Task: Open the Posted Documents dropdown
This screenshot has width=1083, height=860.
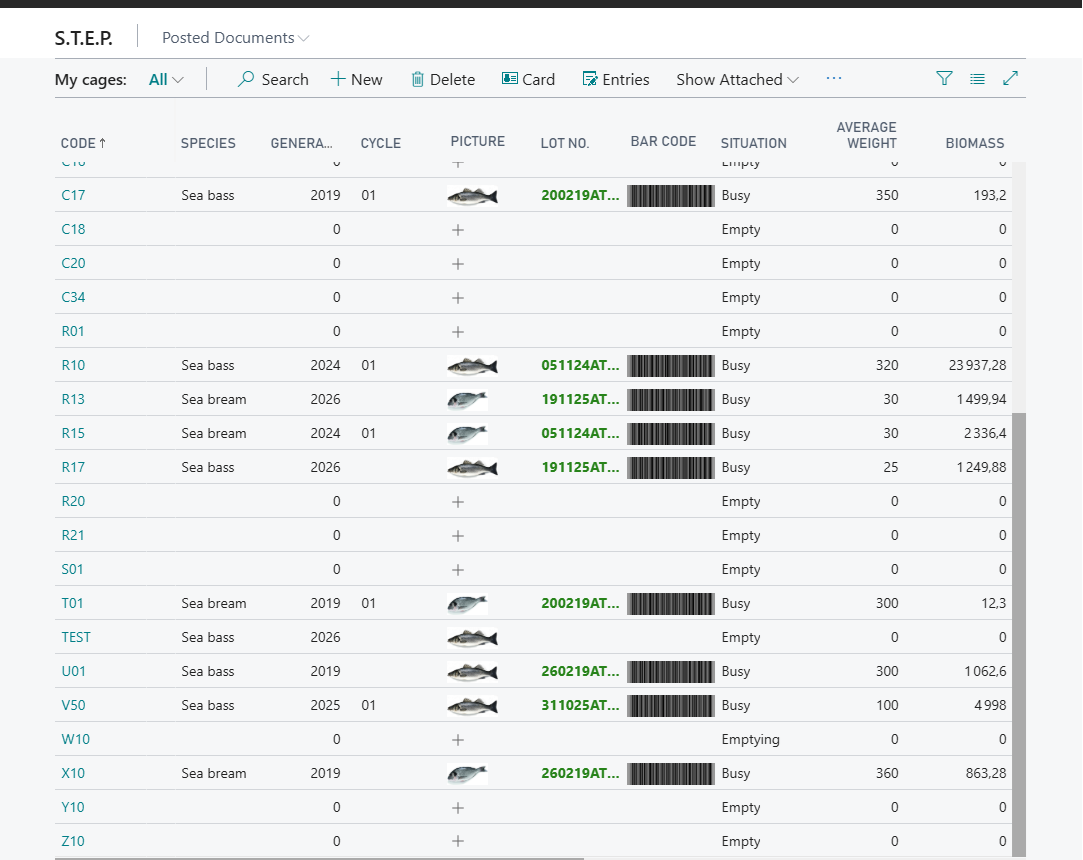Action: coord(235,38)
